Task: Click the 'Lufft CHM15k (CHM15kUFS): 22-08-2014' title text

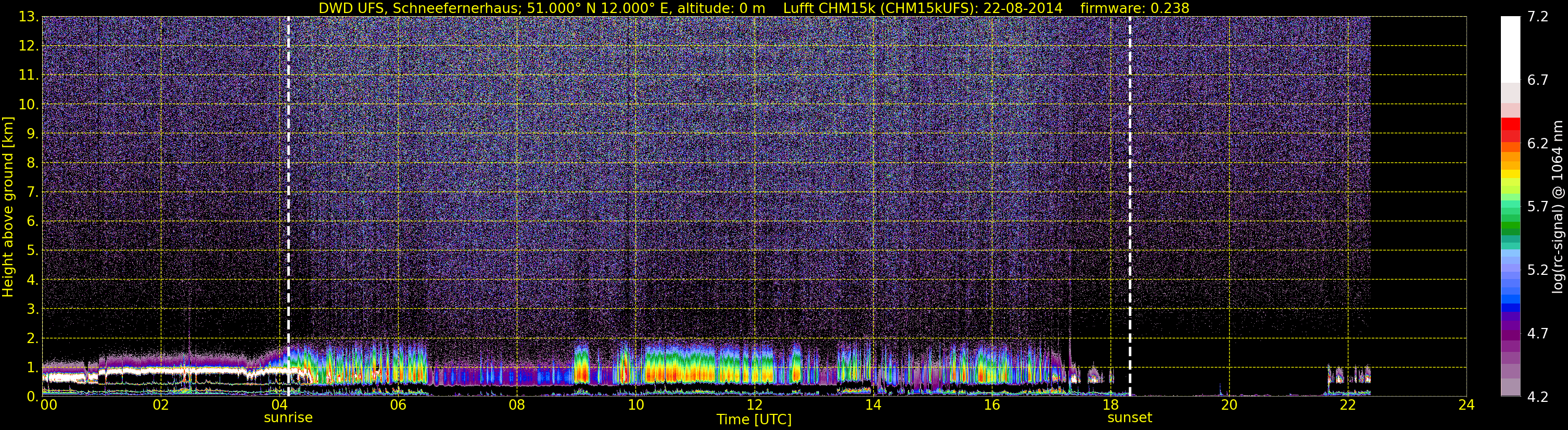Action: 923,8
